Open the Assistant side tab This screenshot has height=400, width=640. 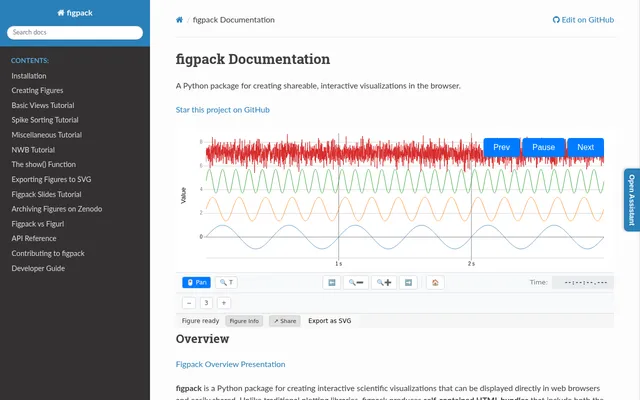pyautogui.click(x=632, y=200)
